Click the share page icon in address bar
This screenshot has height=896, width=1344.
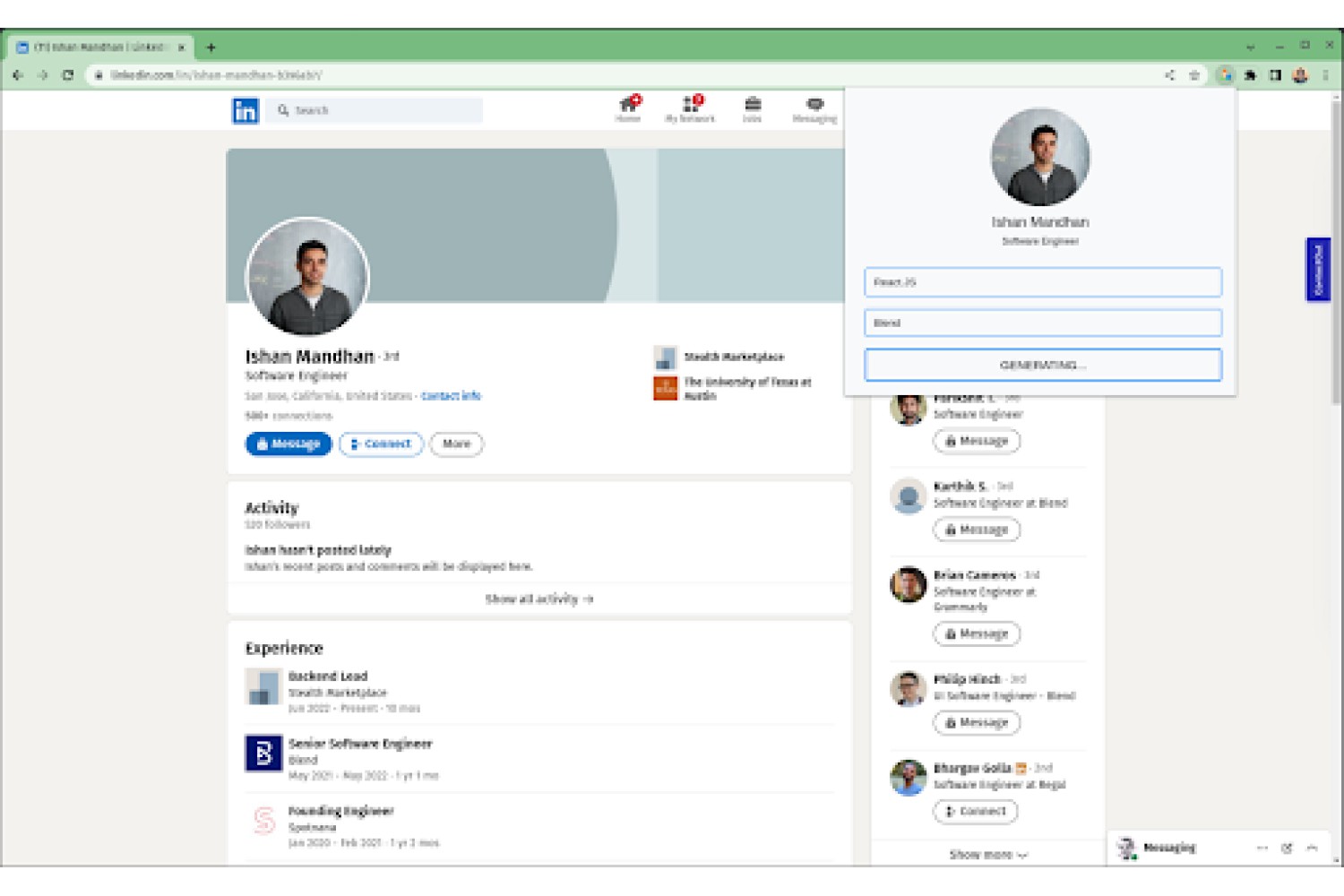point(1169,75)
